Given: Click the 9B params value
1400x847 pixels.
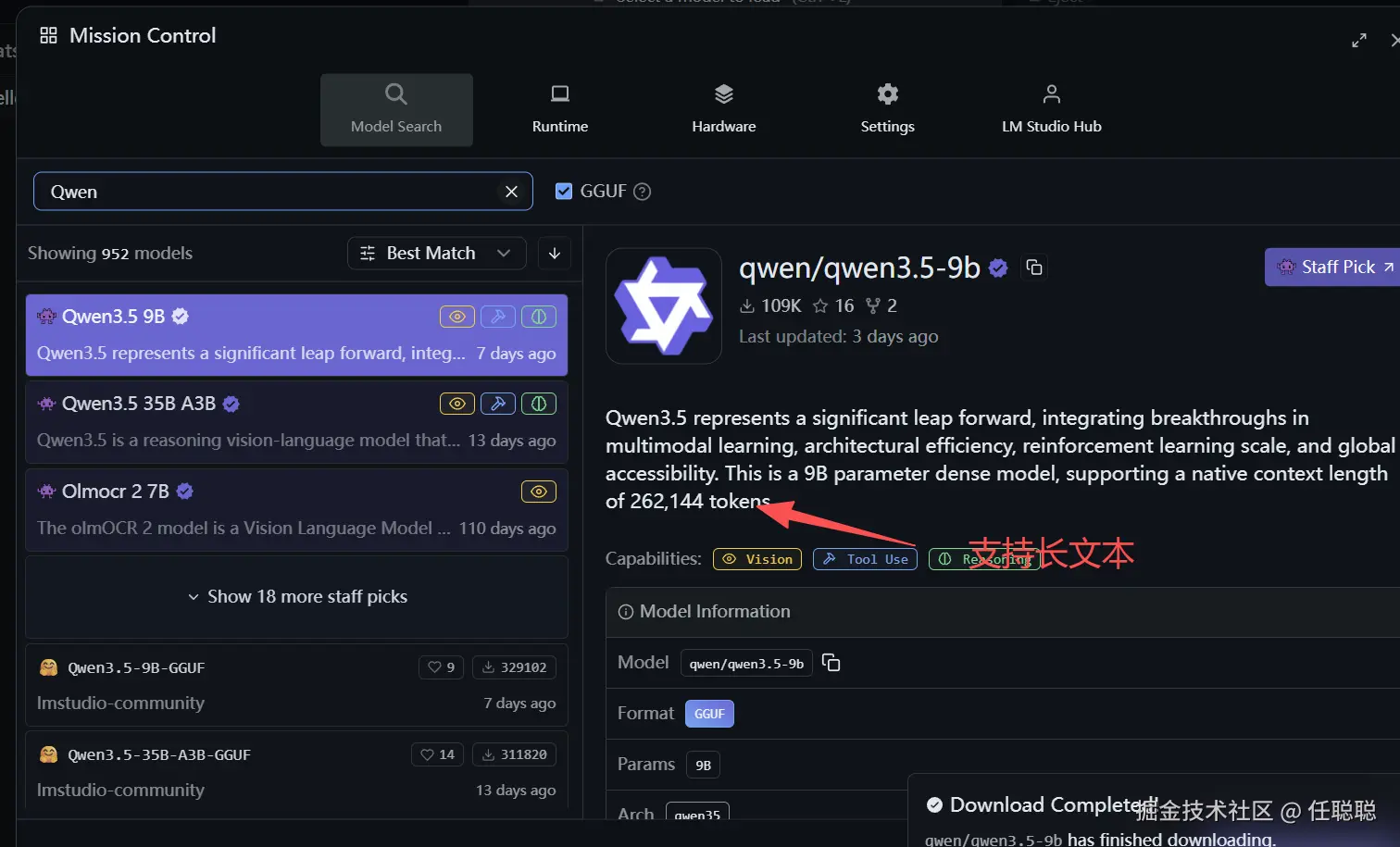Looking at the screenshot, I should 704,765.
